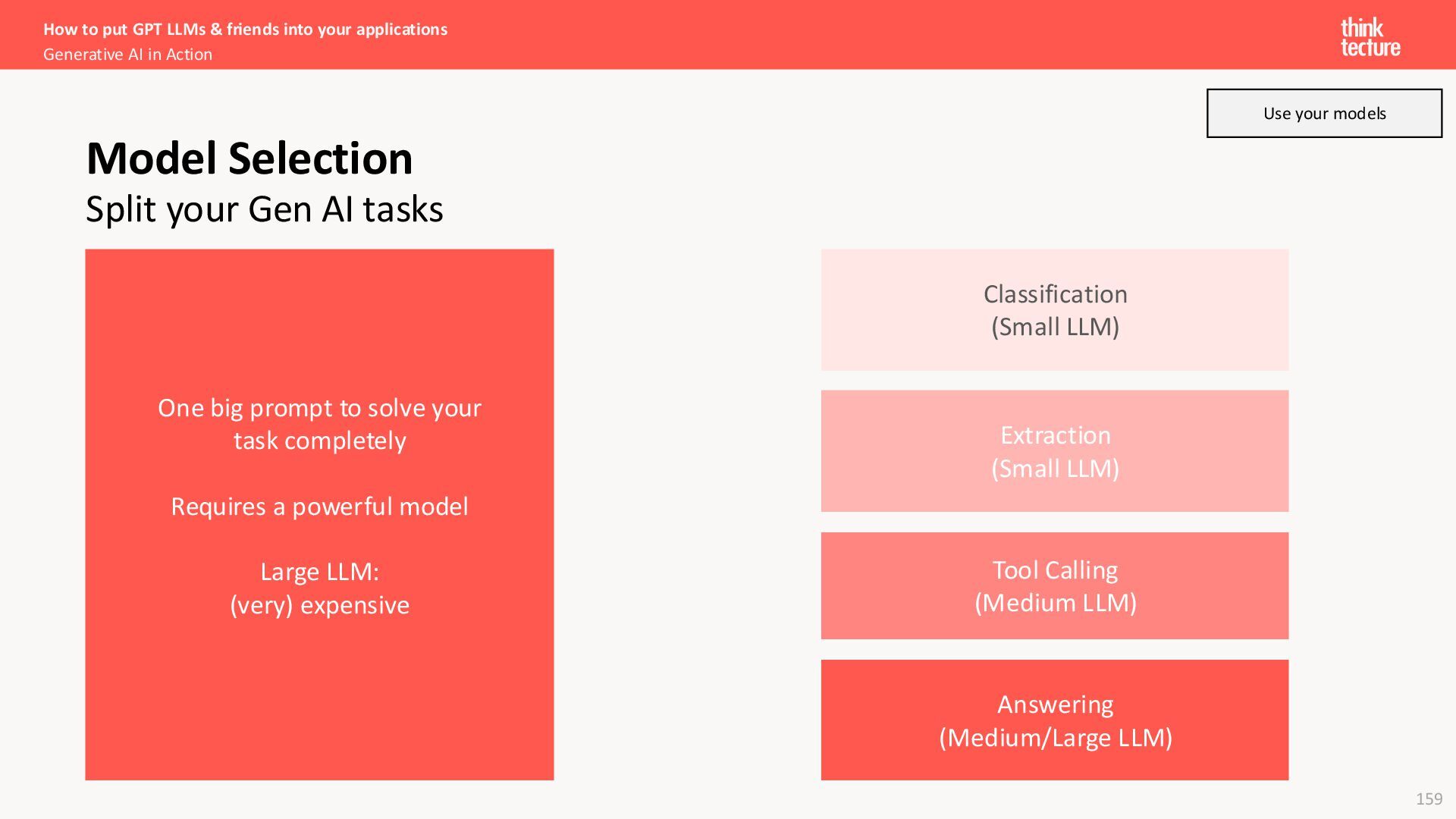Image resolution: width=1456 pixels, height=819 pixels.
Task: Click the 'Answering' label
Action: pos(1055,704)
